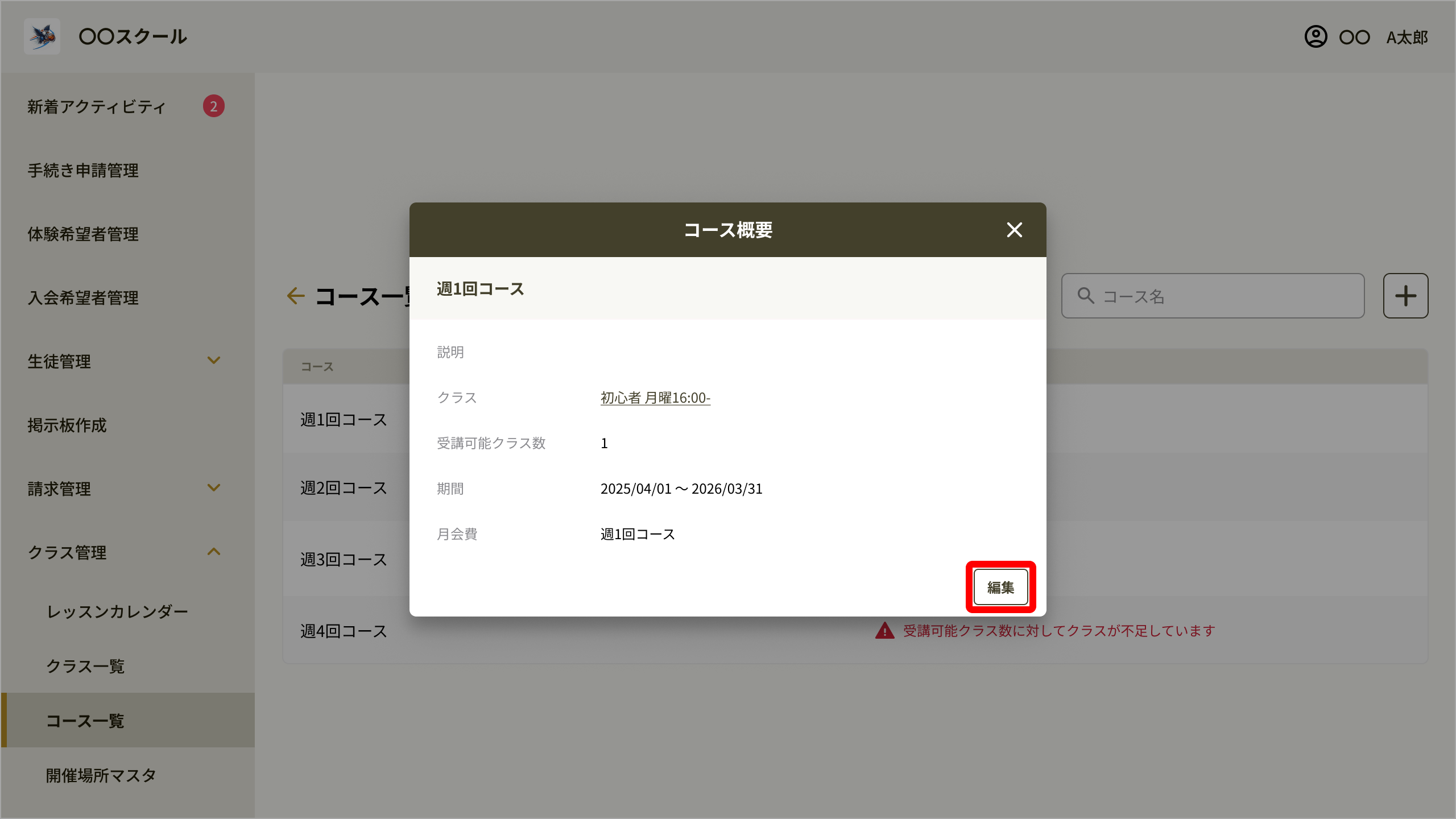Expand the 請求管理 menu chevron

(214, 488)
